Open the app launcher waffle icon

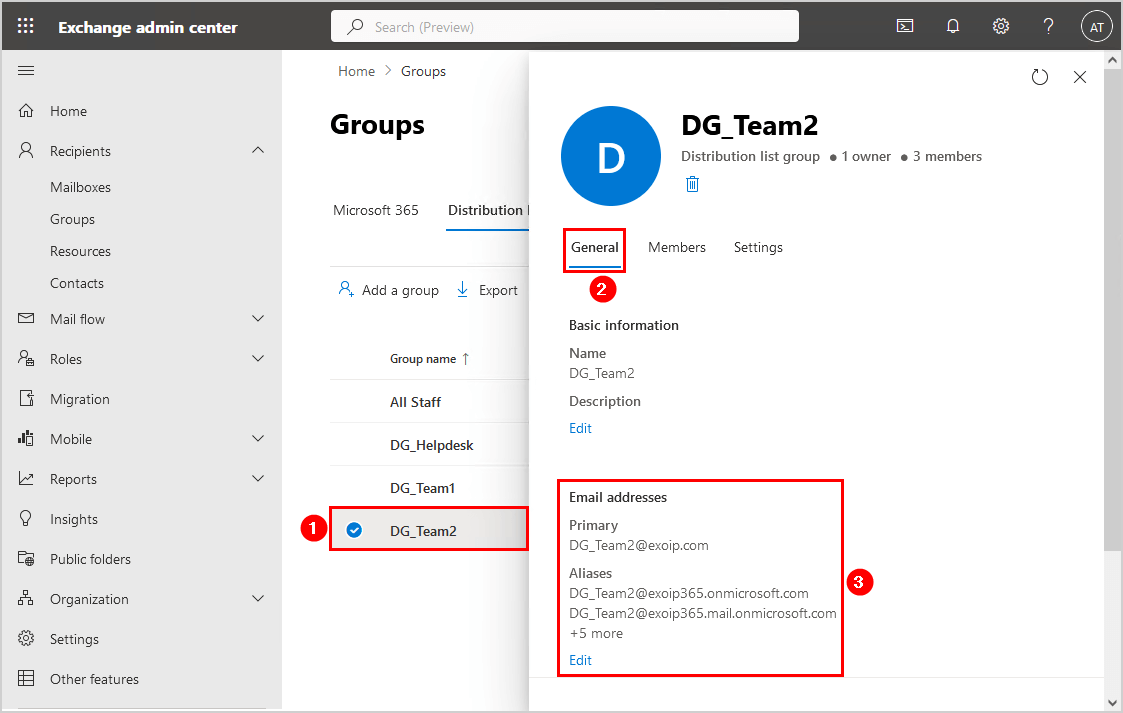click(26, 26)
